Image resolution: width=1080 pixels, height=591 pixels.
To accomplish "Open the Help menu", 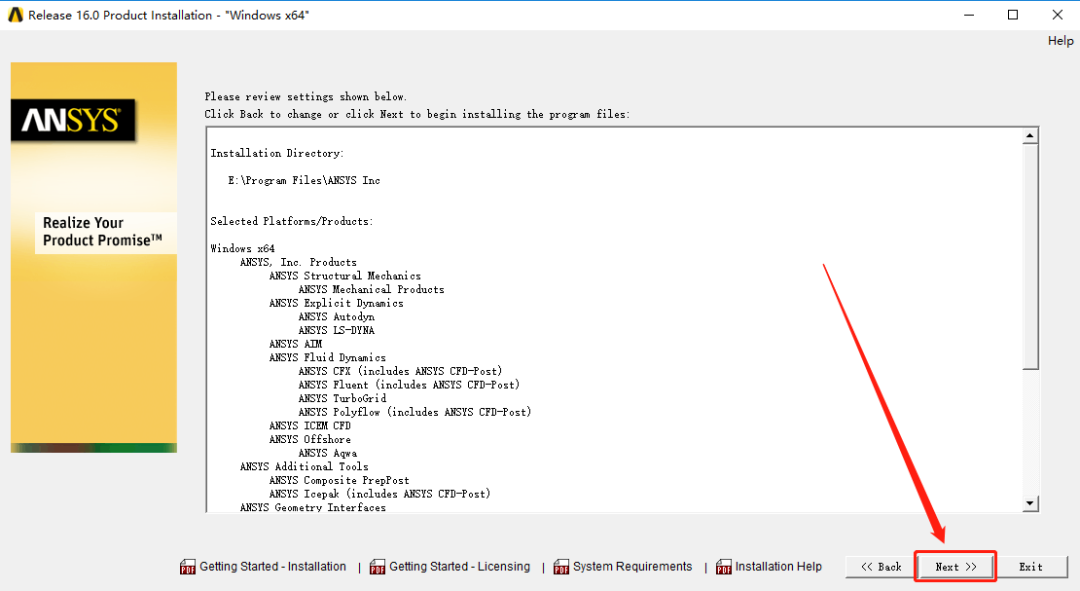I will coord(1060,41).
